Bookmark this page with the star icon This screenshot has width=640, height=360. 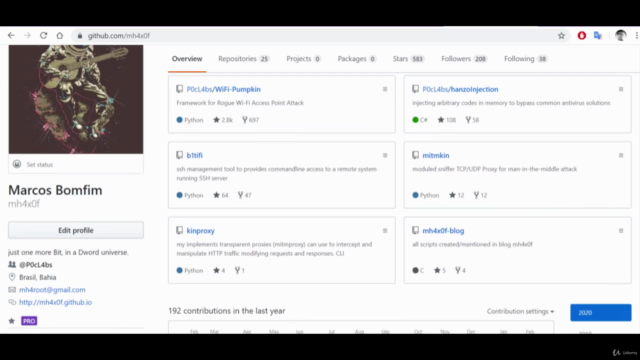pyautogui.click(x=561, y=36)
